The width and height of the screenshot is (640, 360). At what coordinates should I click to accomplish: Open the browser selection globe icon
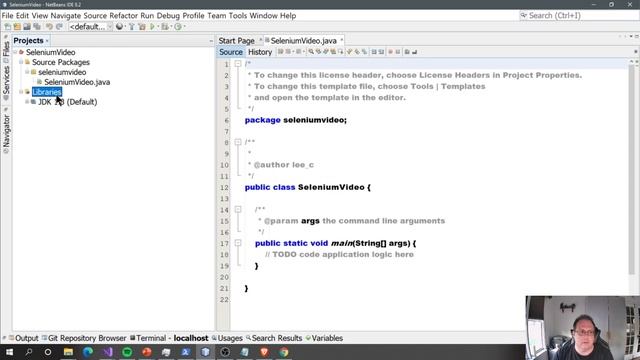pyautogui.click(x=119, y=27)
